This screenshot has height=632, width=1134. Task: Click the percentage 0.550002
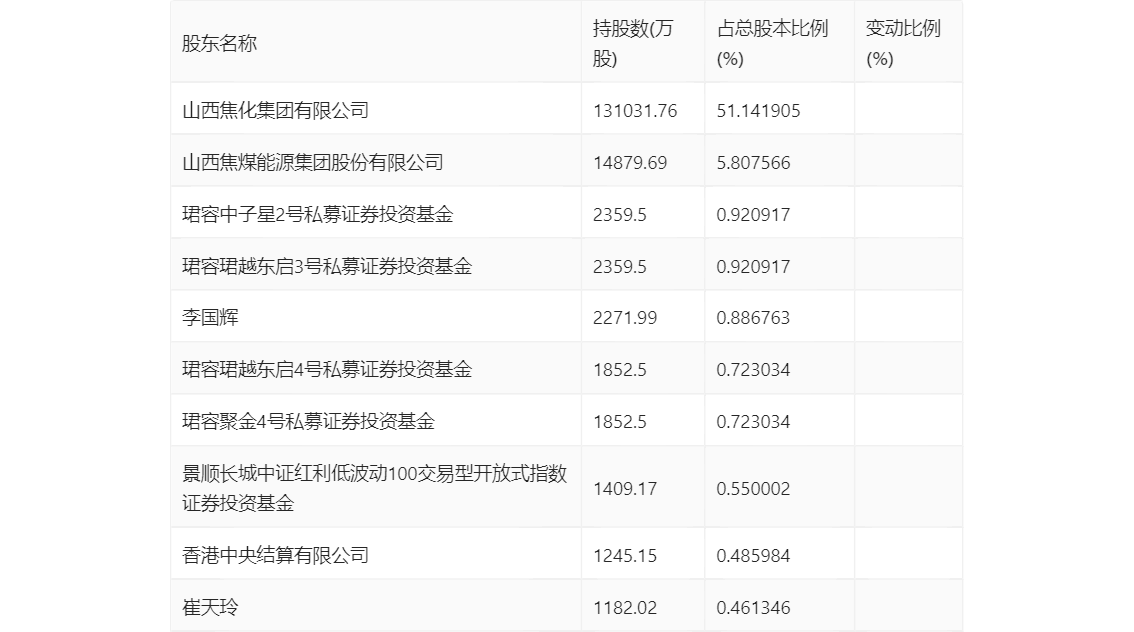click(x=754, y=489)
